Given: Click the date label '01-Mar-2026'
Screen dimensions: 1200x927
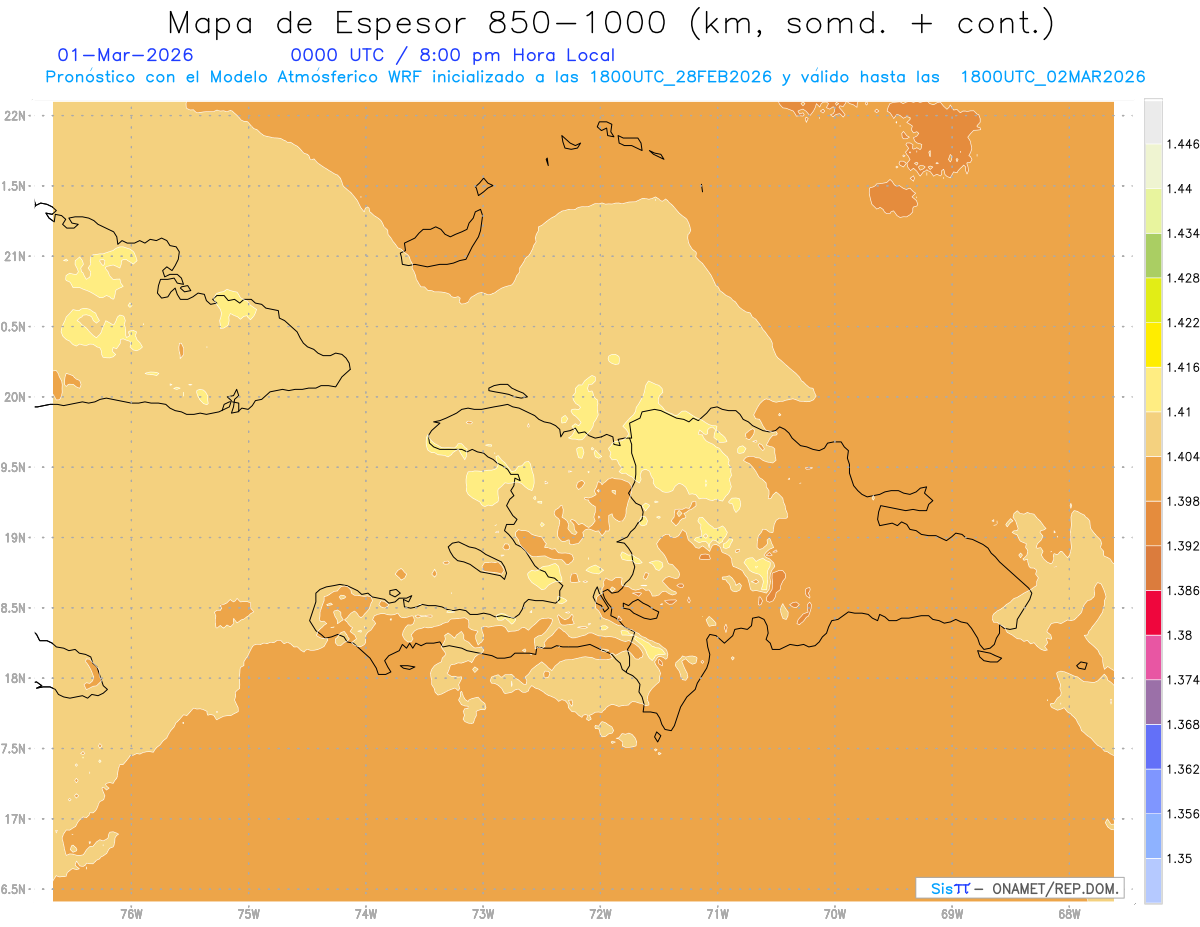Looking at the screenshot, I should click(126, 55).
